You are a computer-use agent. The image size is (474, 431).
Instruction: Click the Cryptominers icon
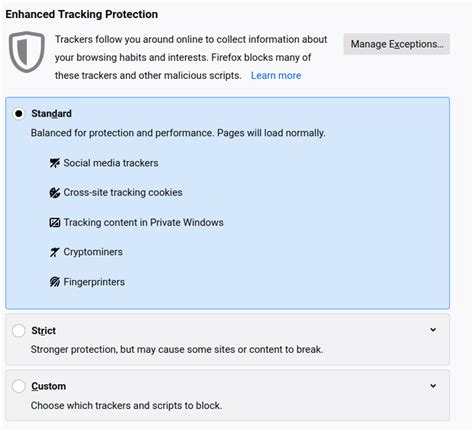tap(55, 252)
